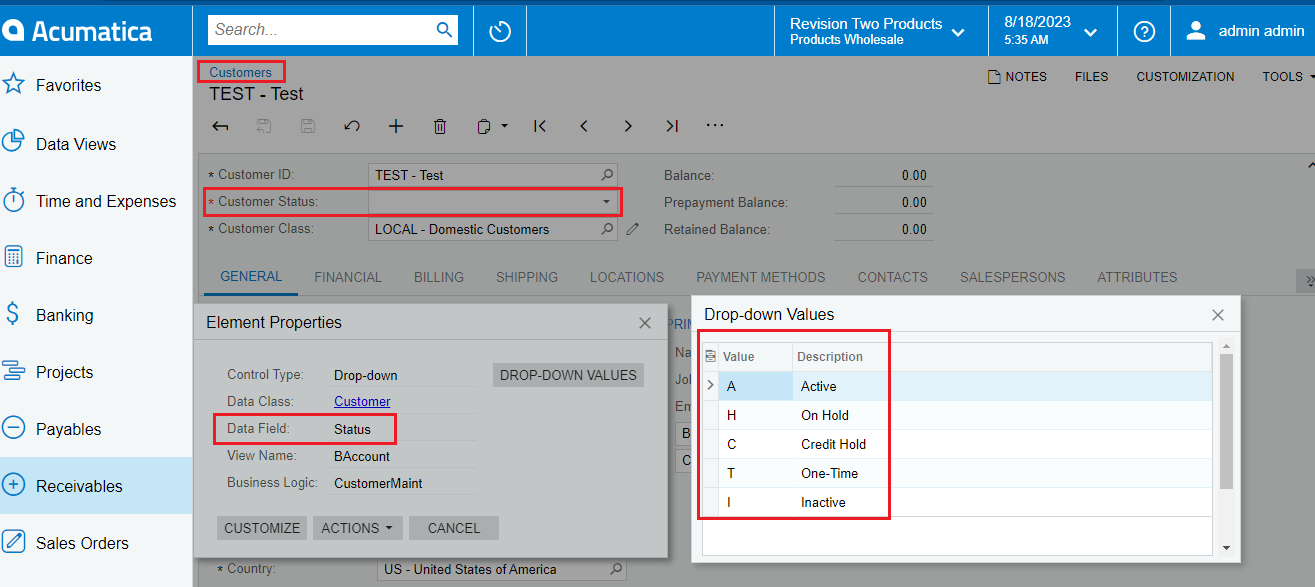Image resolution: width=1315 pixels, height=587 pixels.
Task: Click the save and close toolbar icon
Action: (x=264, y=126)
